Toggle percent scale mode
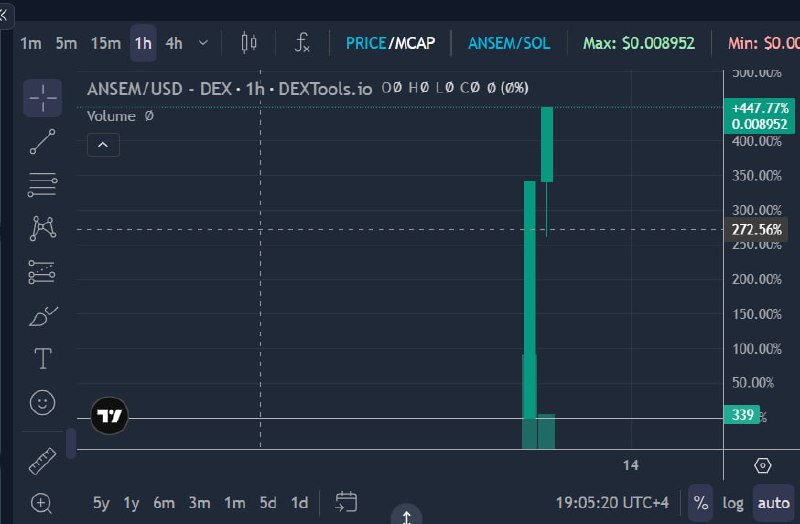This screenshot has width=800, height=524. [x=701, y=503]
